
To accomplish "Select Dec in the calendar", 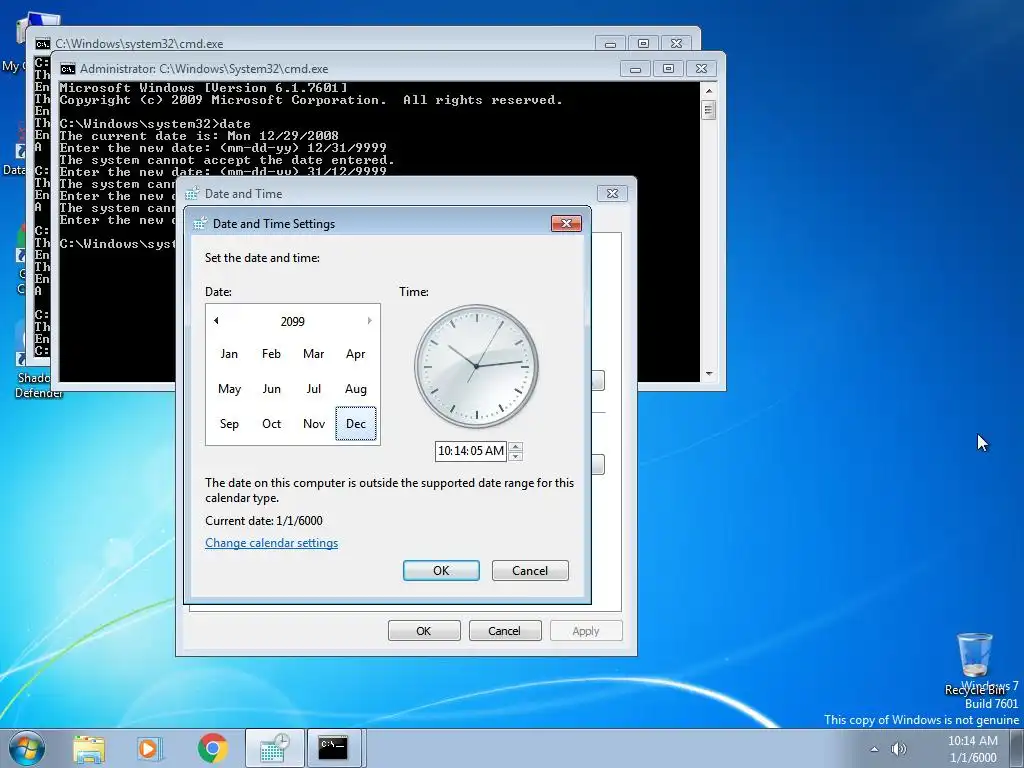I will 355,424.
